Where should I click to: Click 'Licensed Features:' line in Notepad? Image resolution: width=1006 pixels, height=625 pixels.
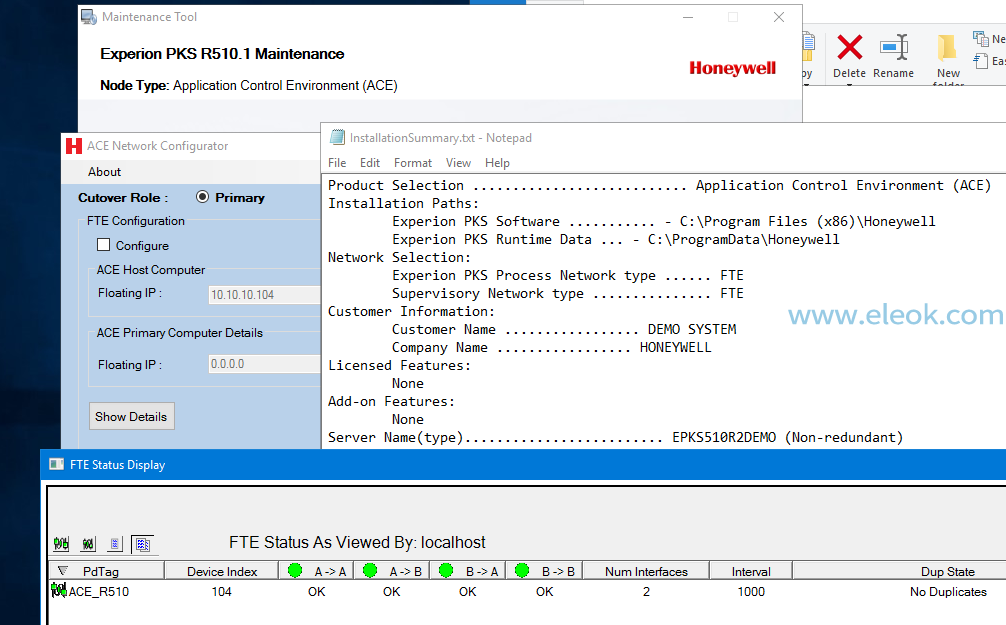pos(399,365)
